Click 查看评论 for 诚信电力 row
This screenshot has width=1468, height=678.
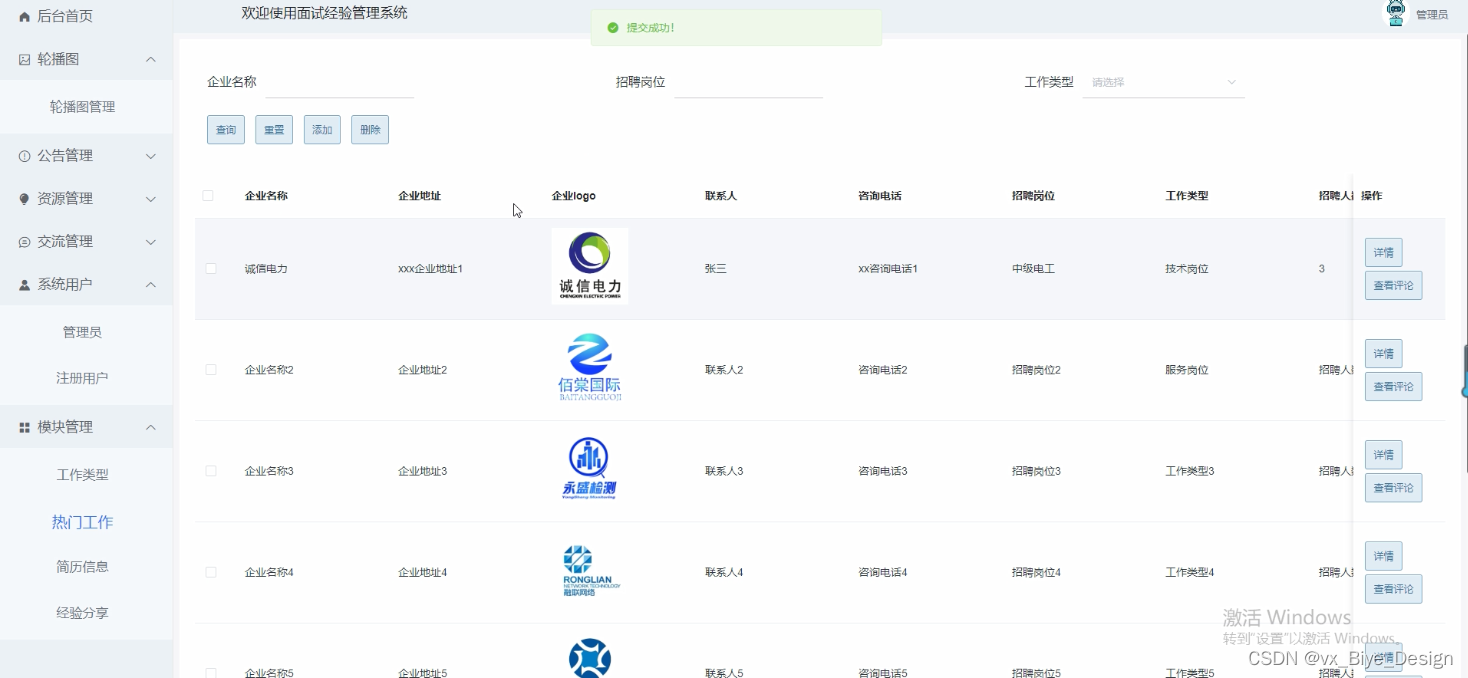(x=1393, y=286)
